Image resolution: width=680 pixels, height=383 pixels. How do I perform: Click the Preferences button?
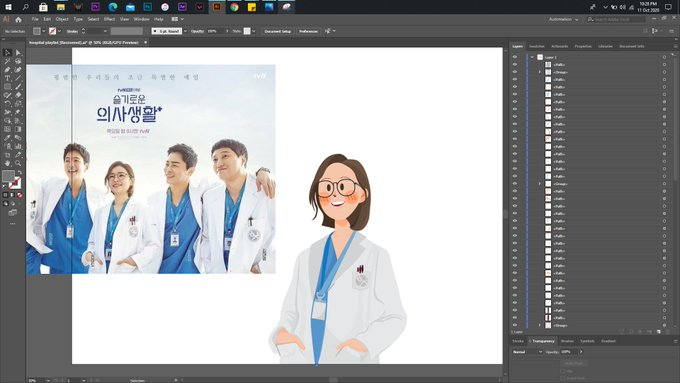click(308, 31)
